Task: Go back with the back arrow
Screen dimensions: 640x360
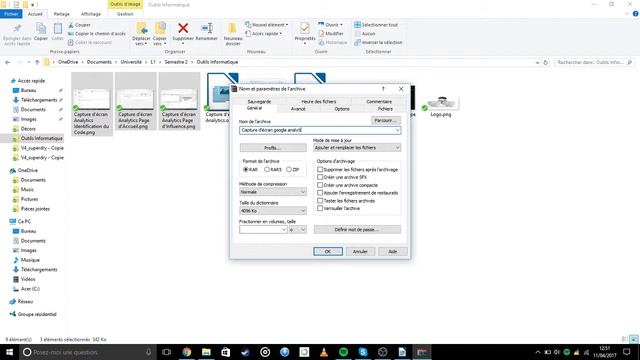Action: 8,62
